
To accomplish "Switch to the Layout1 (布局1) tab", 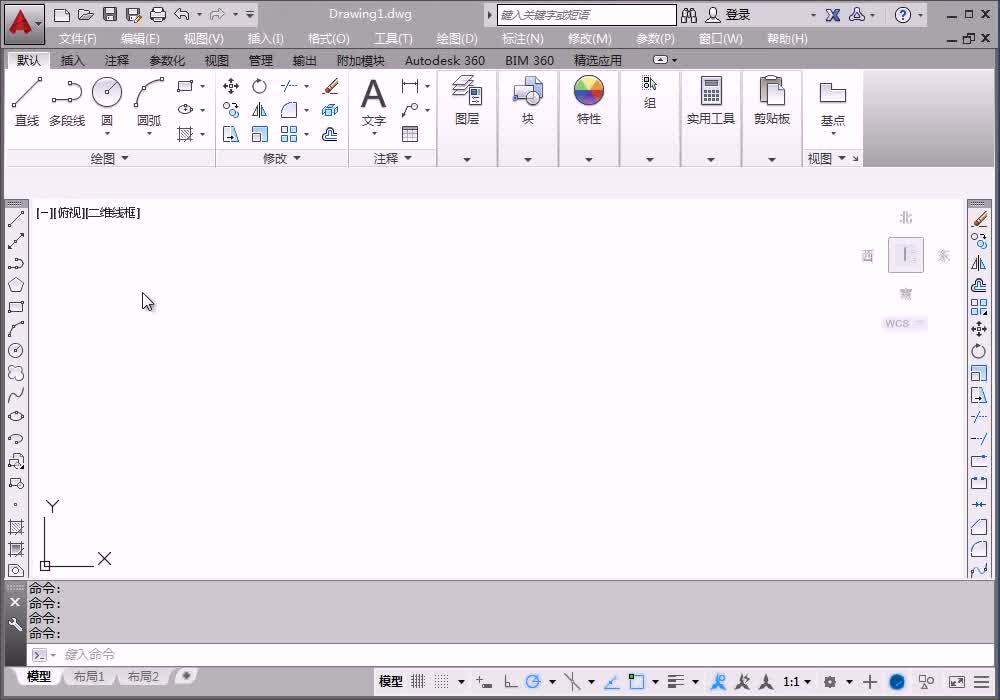I will [x=89, y=676].
